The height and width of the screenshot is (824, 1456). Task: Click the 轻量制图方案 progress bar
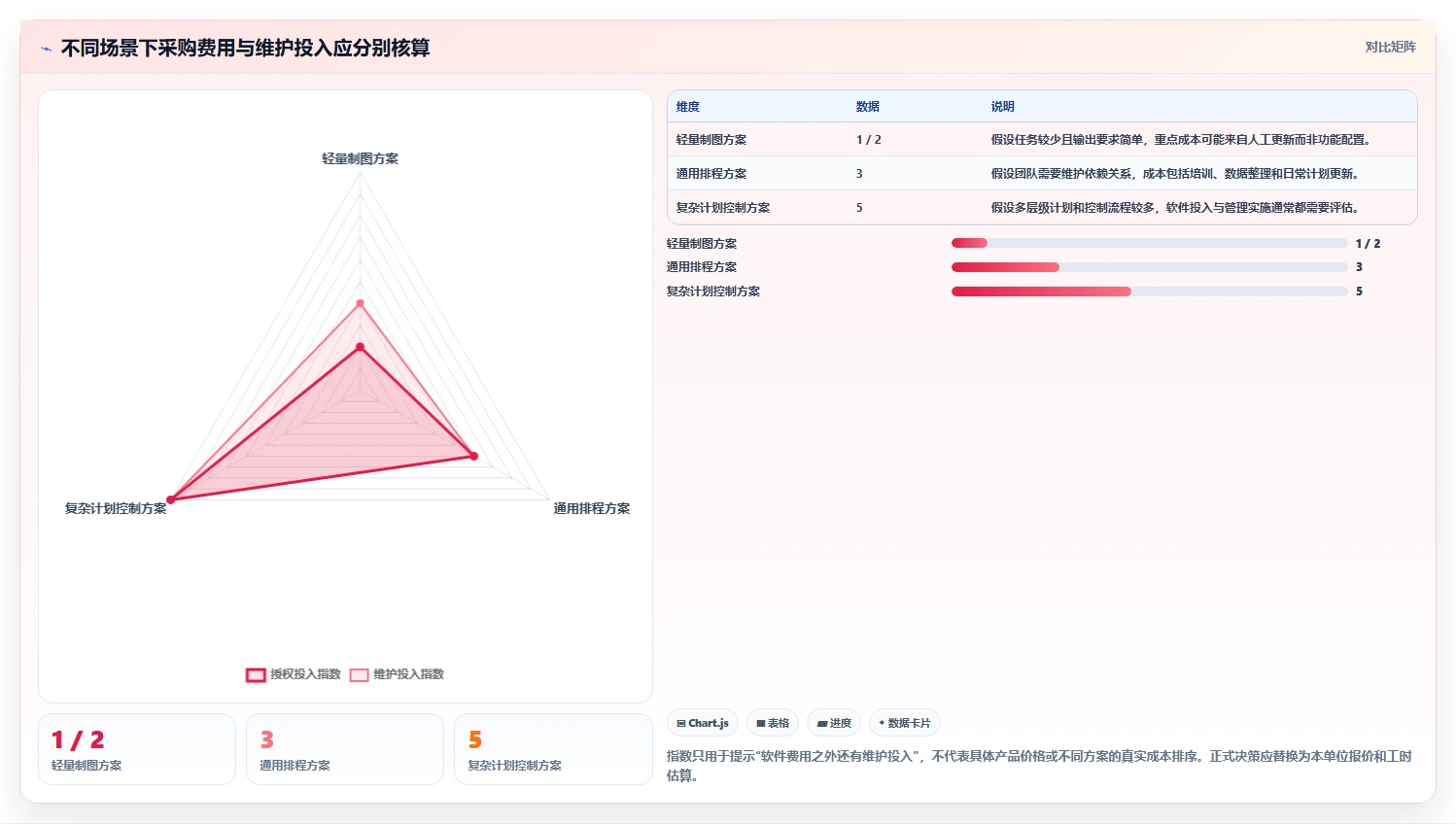(1149, 243)
